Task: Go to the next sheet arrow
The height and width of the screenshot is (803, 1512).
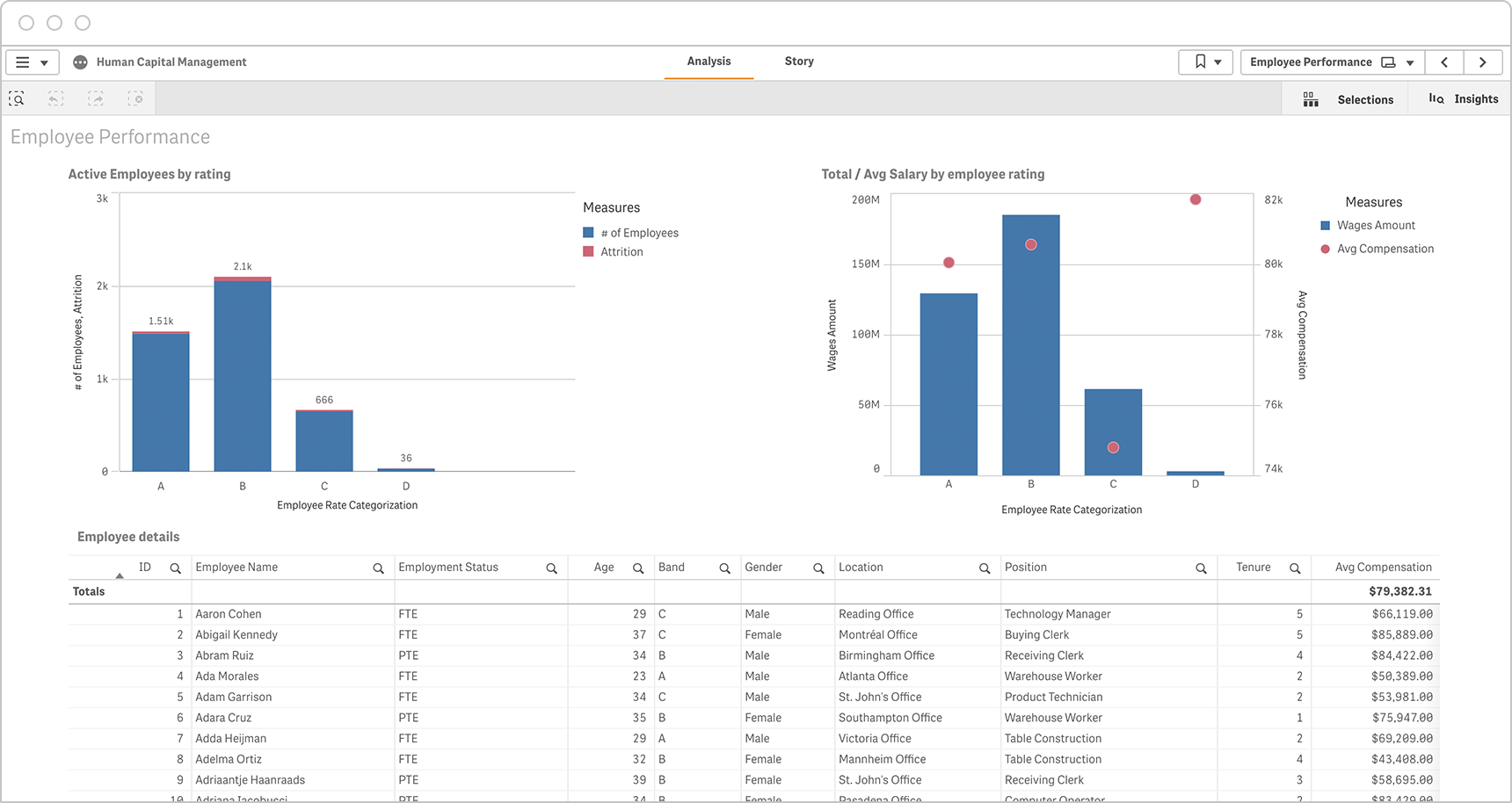Action: (x=1483, y=62)
